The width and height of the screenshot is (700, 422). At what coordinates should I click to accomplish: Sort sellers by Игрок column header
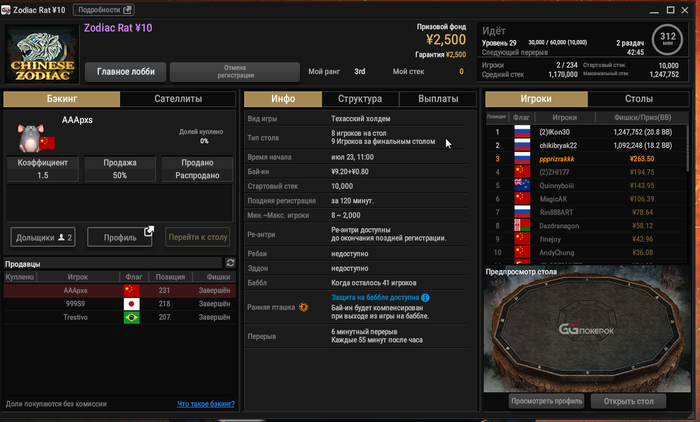tap(78, 277)
